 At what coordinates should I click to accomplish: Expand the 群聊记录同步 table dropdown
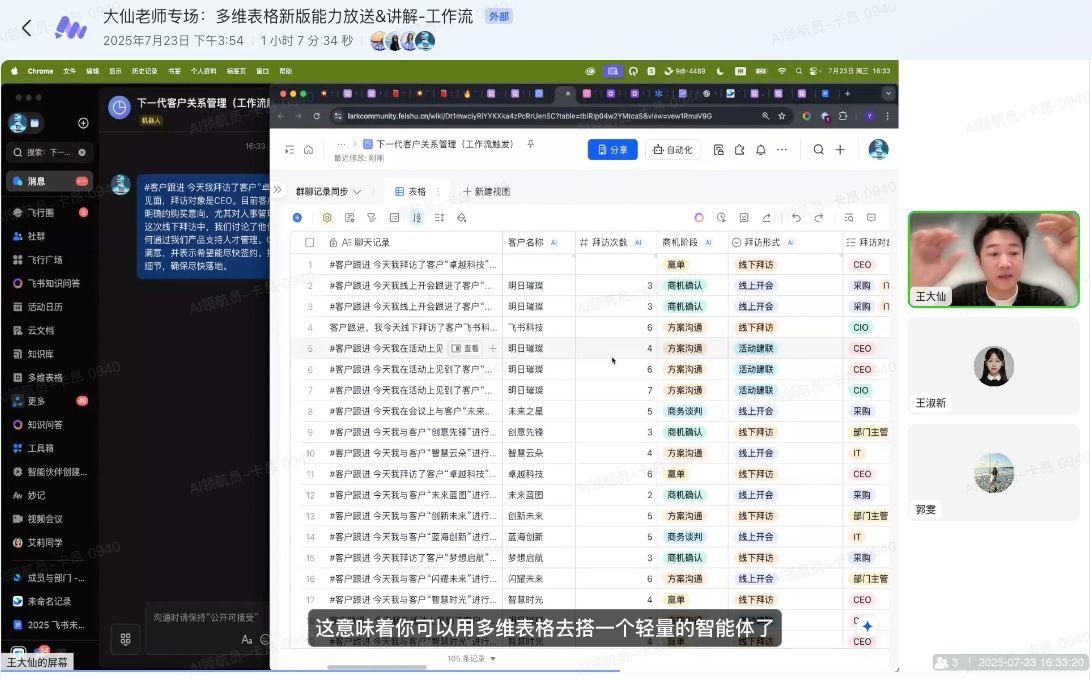click(x=330, y=191)
